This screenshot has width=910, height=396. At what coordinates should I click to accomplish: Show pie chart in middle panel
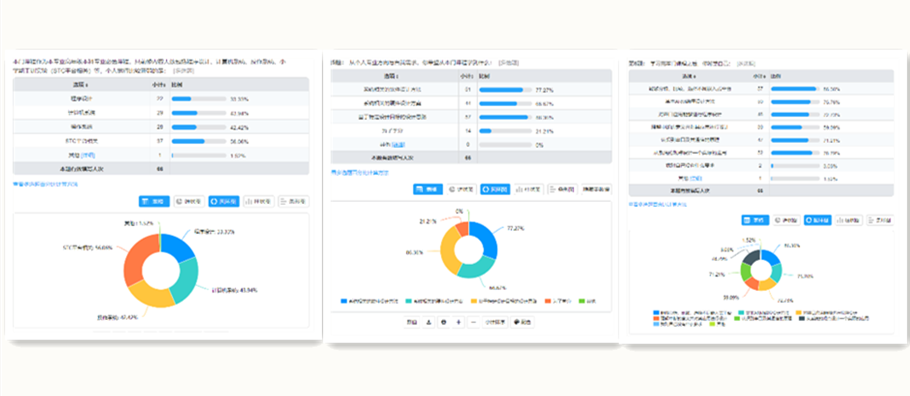pos(461,189)
